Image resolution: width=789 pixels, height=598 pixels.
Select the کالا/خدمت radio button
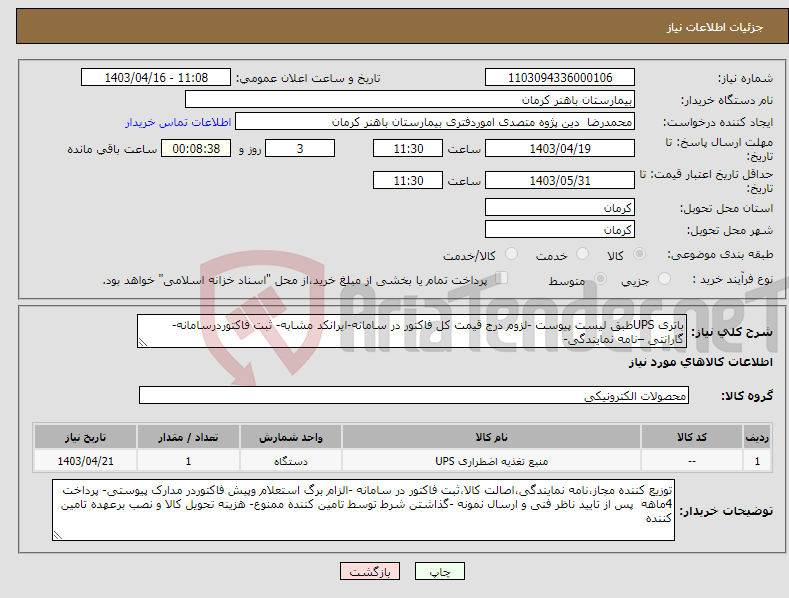tap(511, 254)
